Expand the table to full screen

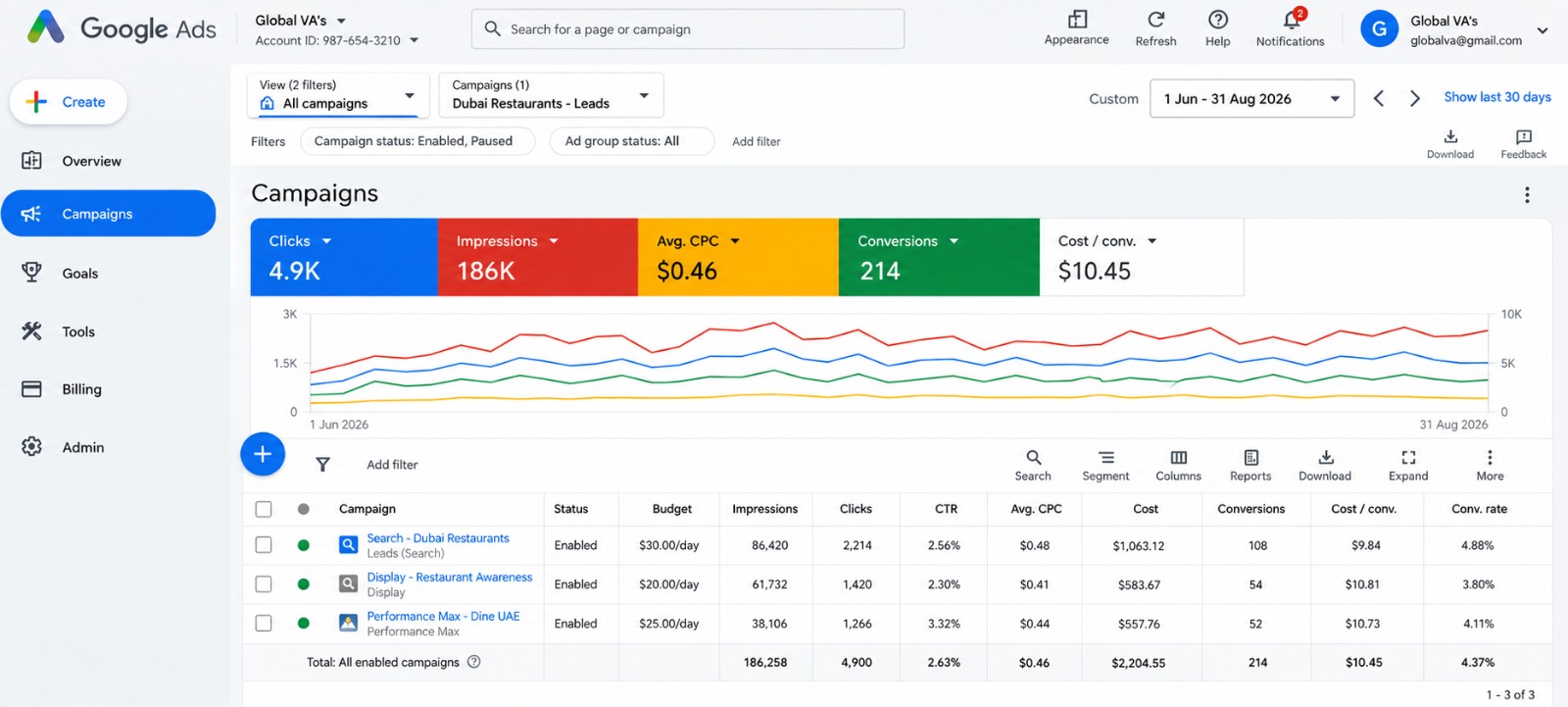click(1408, 465)
